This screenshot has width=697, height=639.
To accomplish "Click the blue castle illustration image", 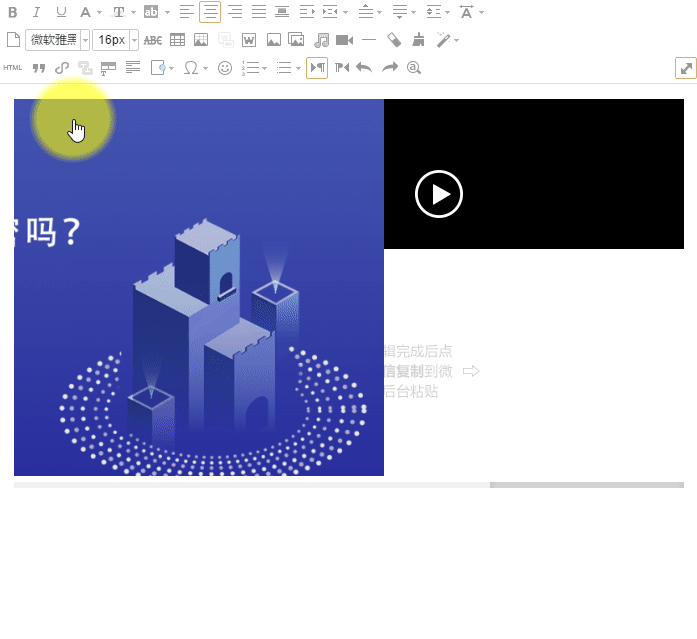I will pos(200,300).
